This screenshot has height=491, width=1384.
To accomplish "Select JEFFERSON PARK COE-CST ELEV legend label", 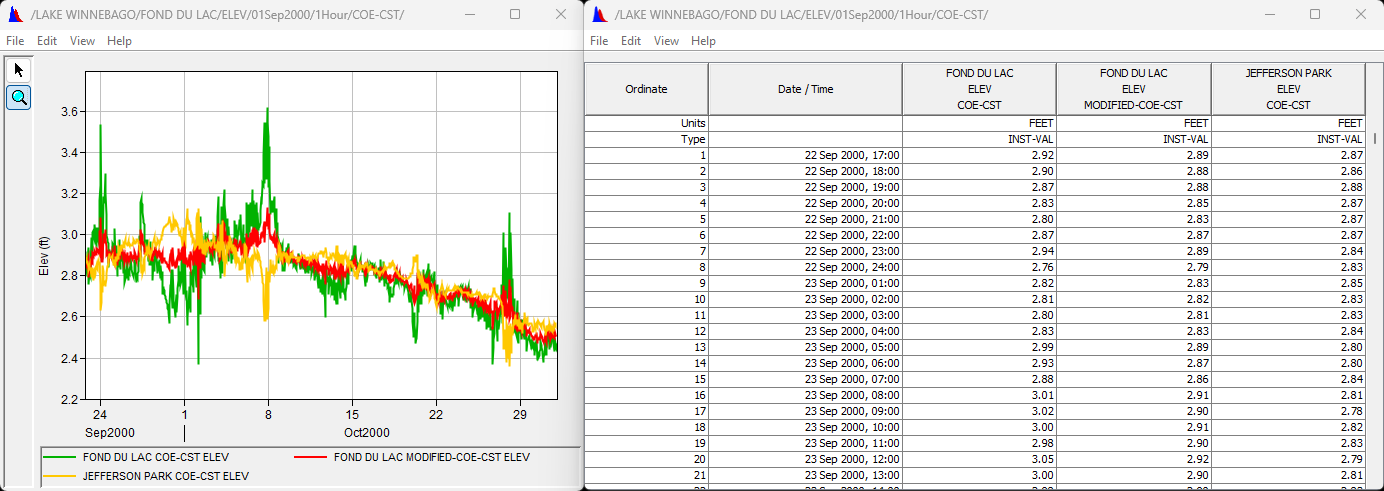I will [x=165, y=476].
